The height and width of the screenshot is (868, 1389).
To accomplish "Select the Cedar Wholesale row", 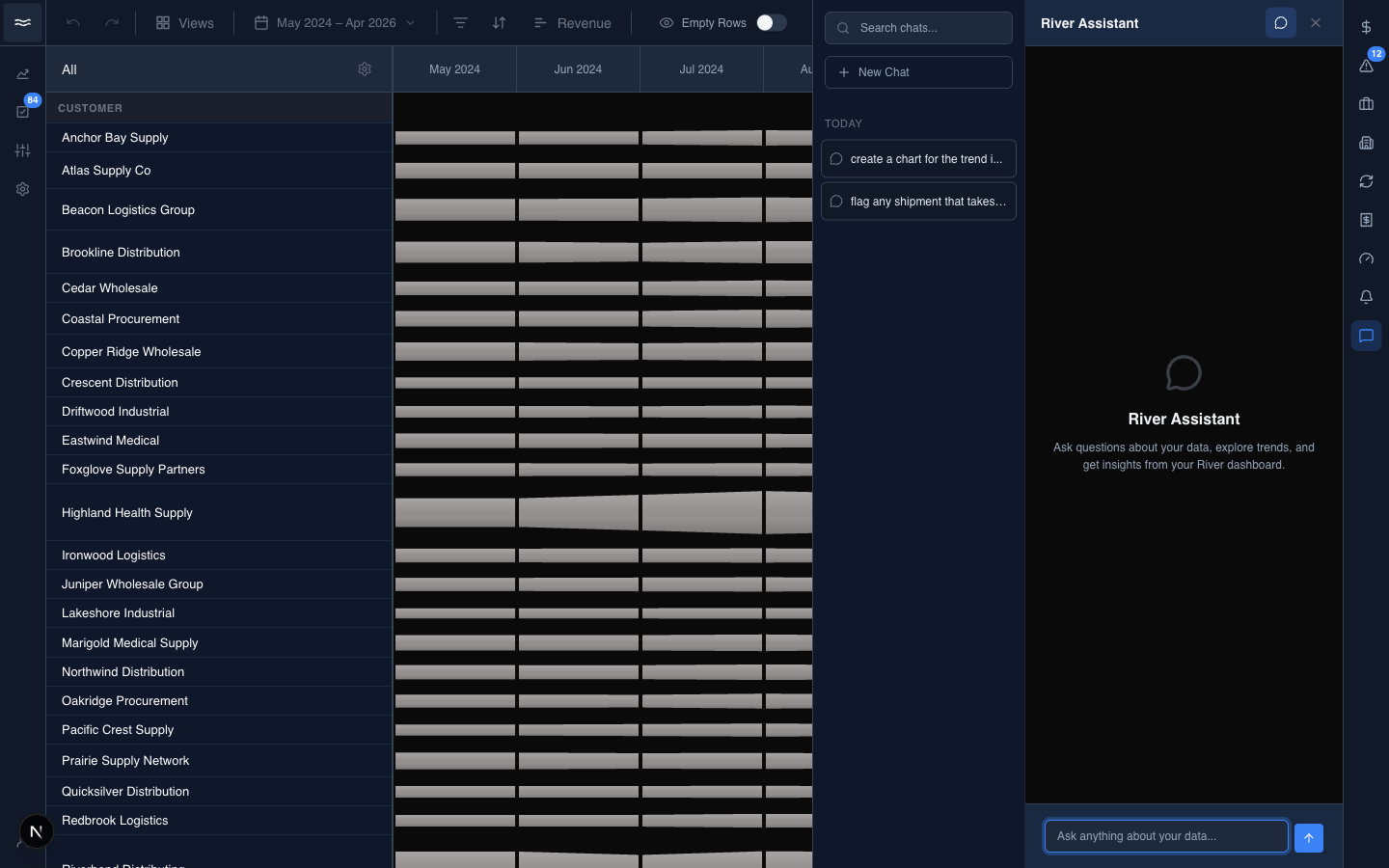I will click(x=219, y=288).
